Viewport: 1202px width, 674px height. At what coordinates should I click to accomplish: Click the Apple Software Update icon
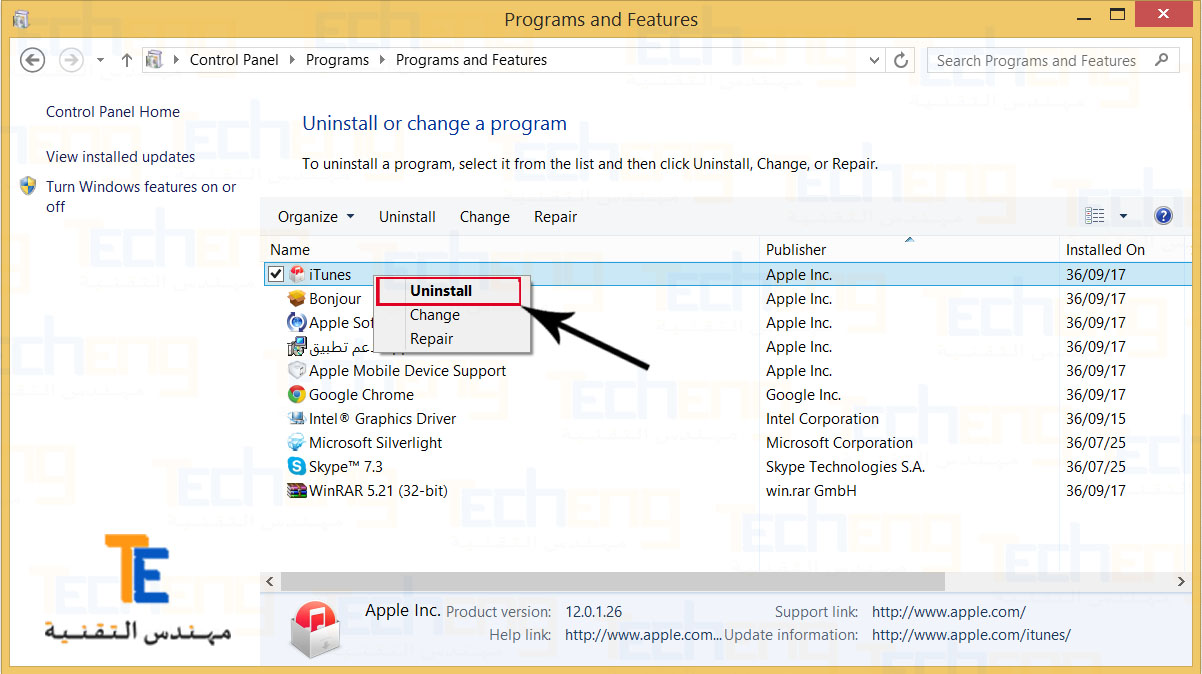coord(297,323)
